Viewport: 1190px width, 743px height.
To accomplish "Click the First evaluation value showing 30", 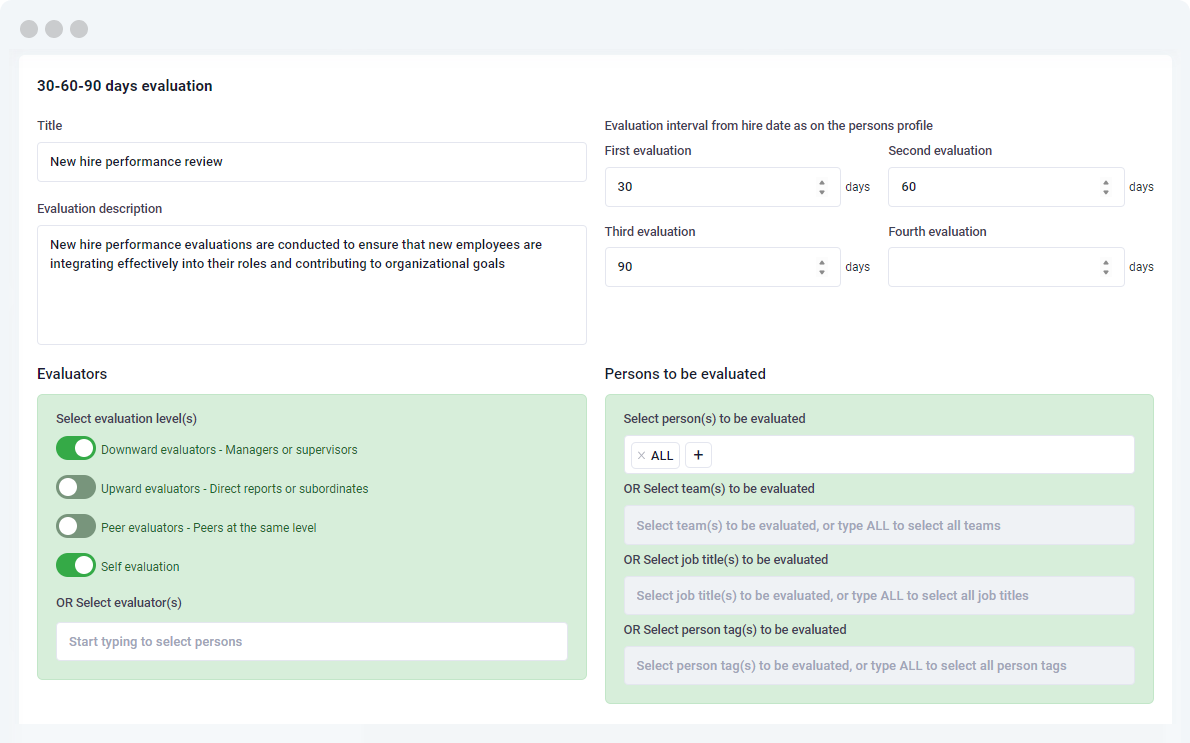I will [700, 186].
